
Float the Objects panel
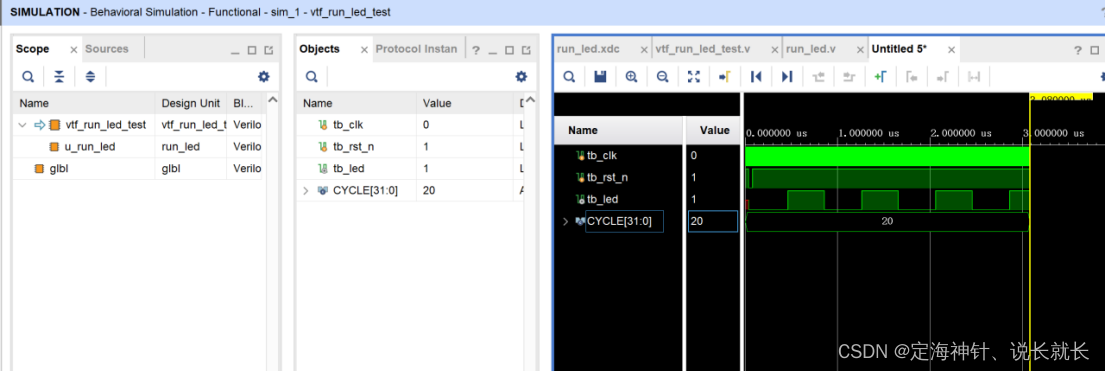tap(526, 50)
